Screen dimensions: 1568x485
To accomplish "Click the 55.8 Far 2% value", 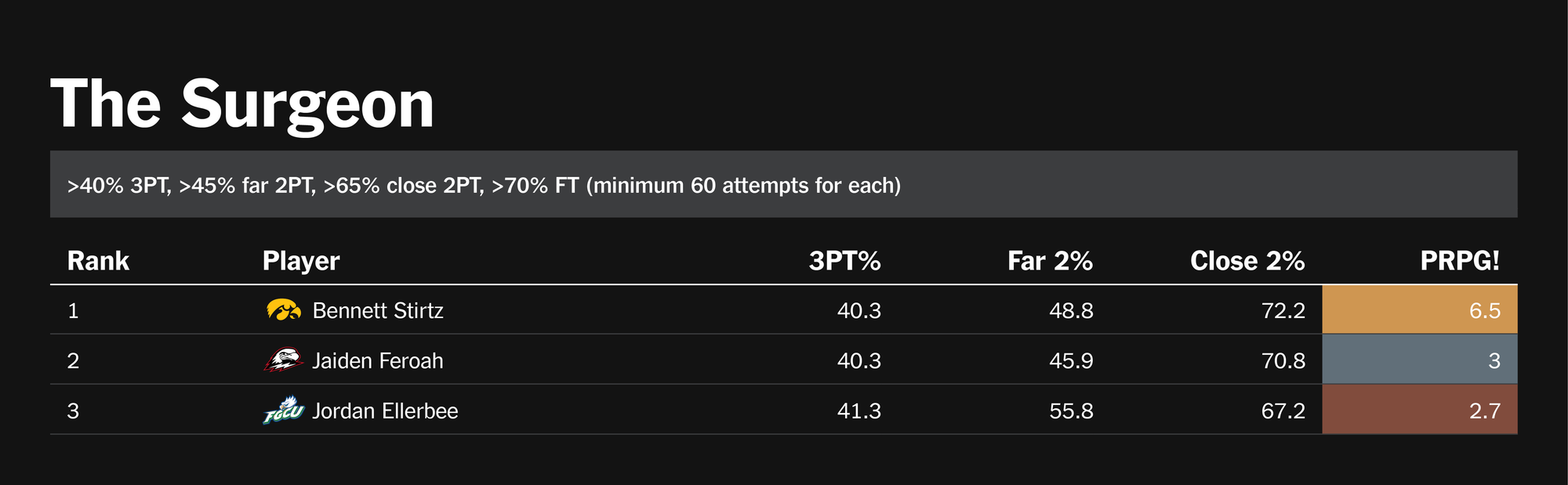I will [1071, 411].
